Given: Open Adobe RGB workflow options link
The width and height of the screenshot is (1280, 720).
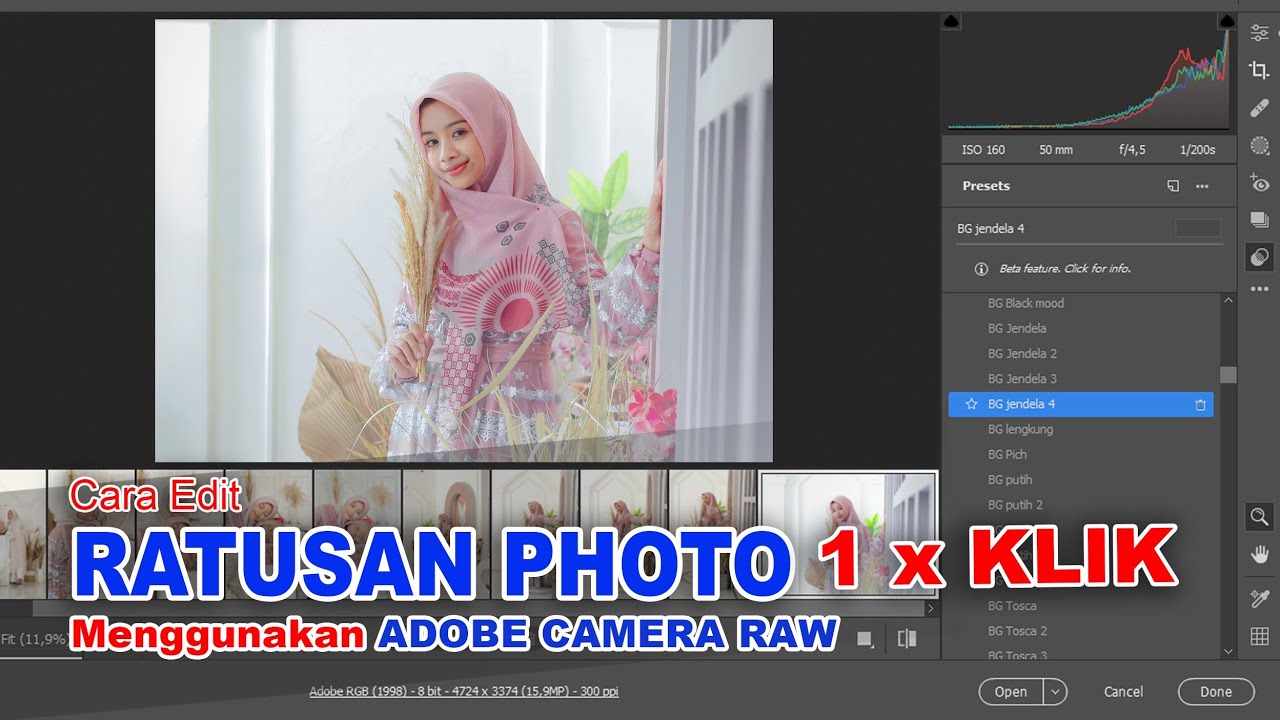Looking at the screenshot, I should tap(464, 691).
